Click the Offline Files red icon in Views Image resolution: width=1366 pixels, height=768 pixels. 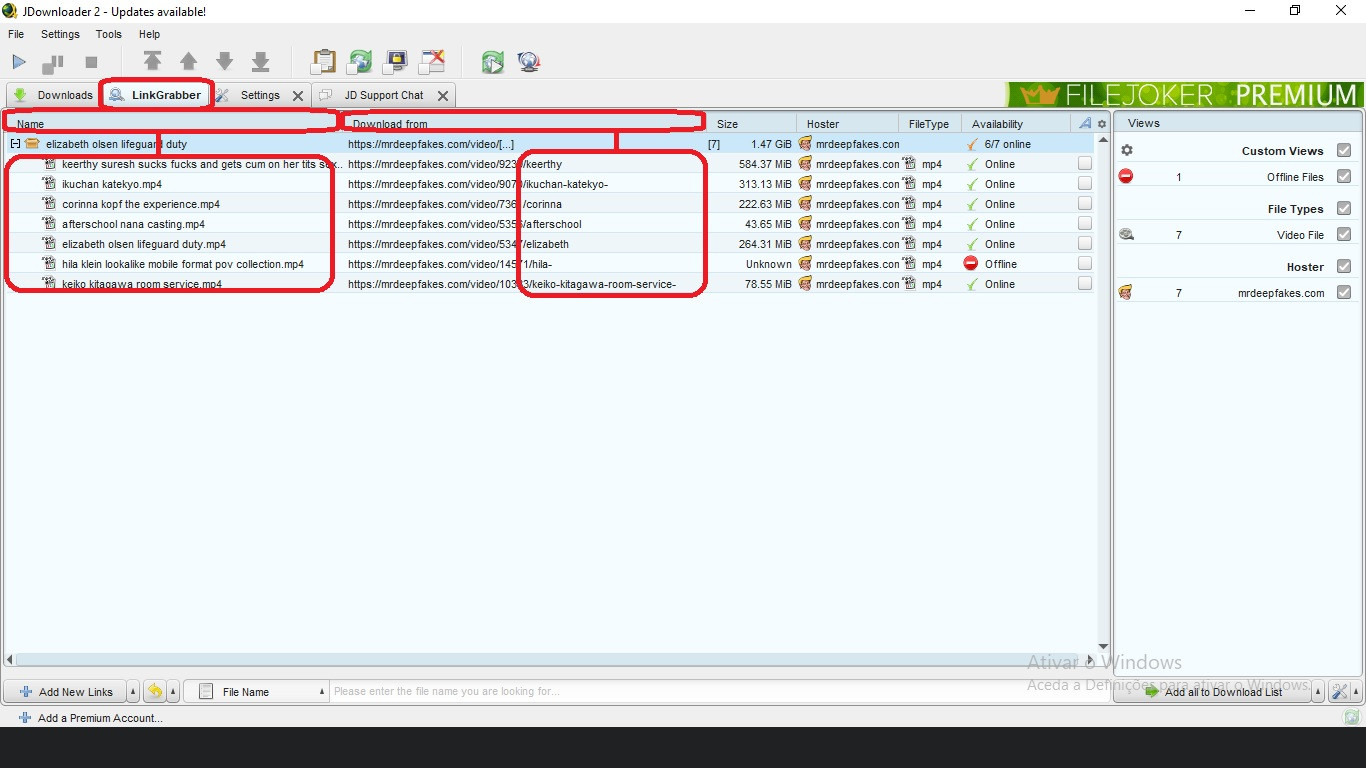click(x=1126, y=177)
